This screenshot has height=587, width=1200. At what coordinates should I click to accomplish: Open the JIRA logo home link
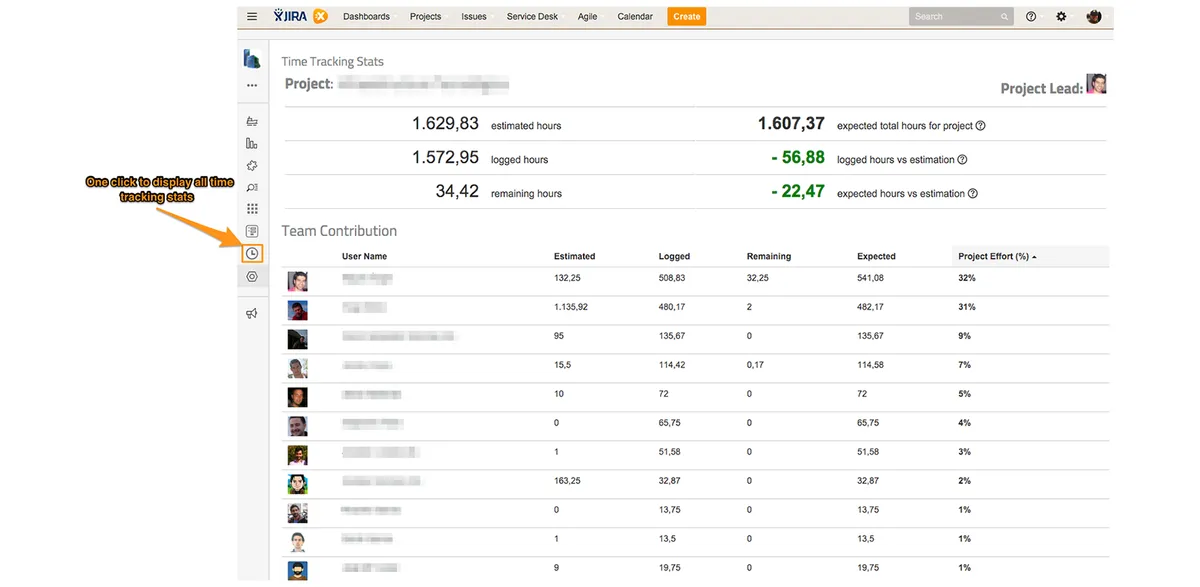pos(301,17)
